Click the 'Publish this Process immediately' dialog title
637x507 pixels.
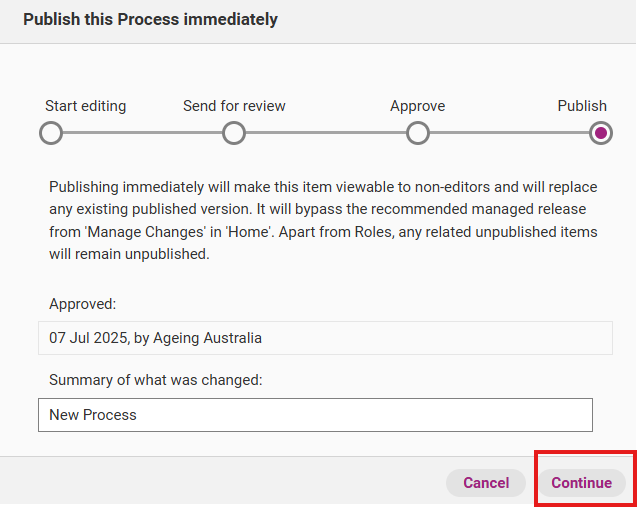point(150,19)
